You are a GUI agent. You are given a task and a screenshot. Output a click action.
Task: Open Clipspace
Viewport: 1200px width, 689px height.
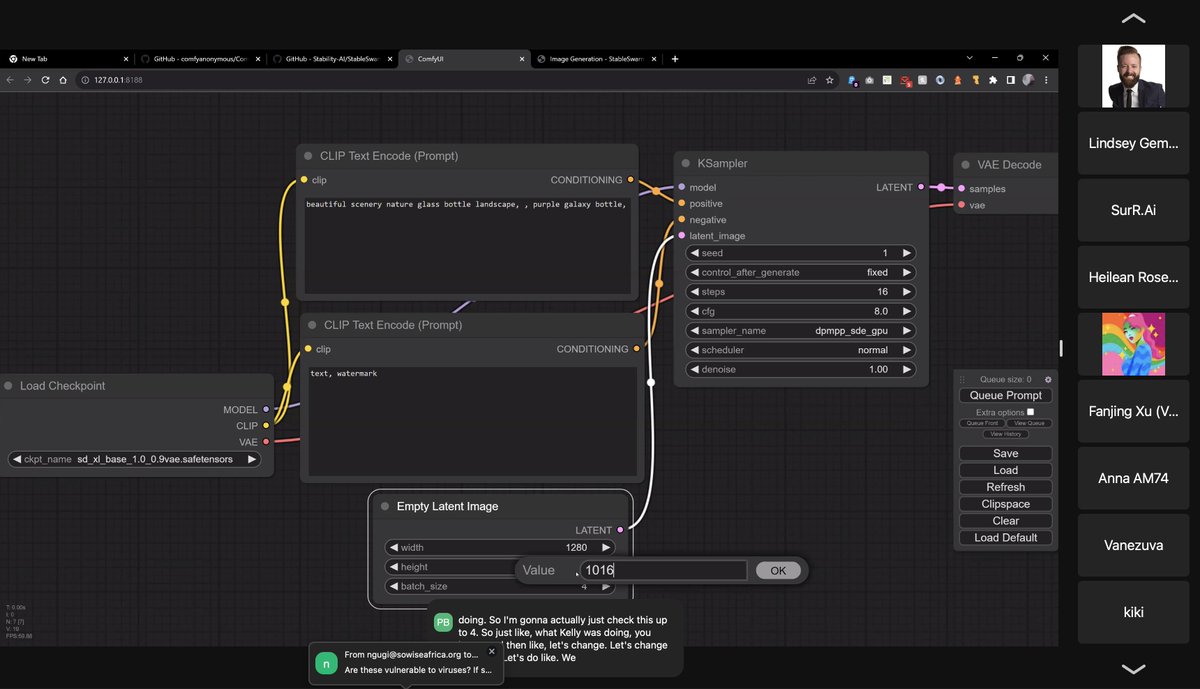[x=1006, y=504]
